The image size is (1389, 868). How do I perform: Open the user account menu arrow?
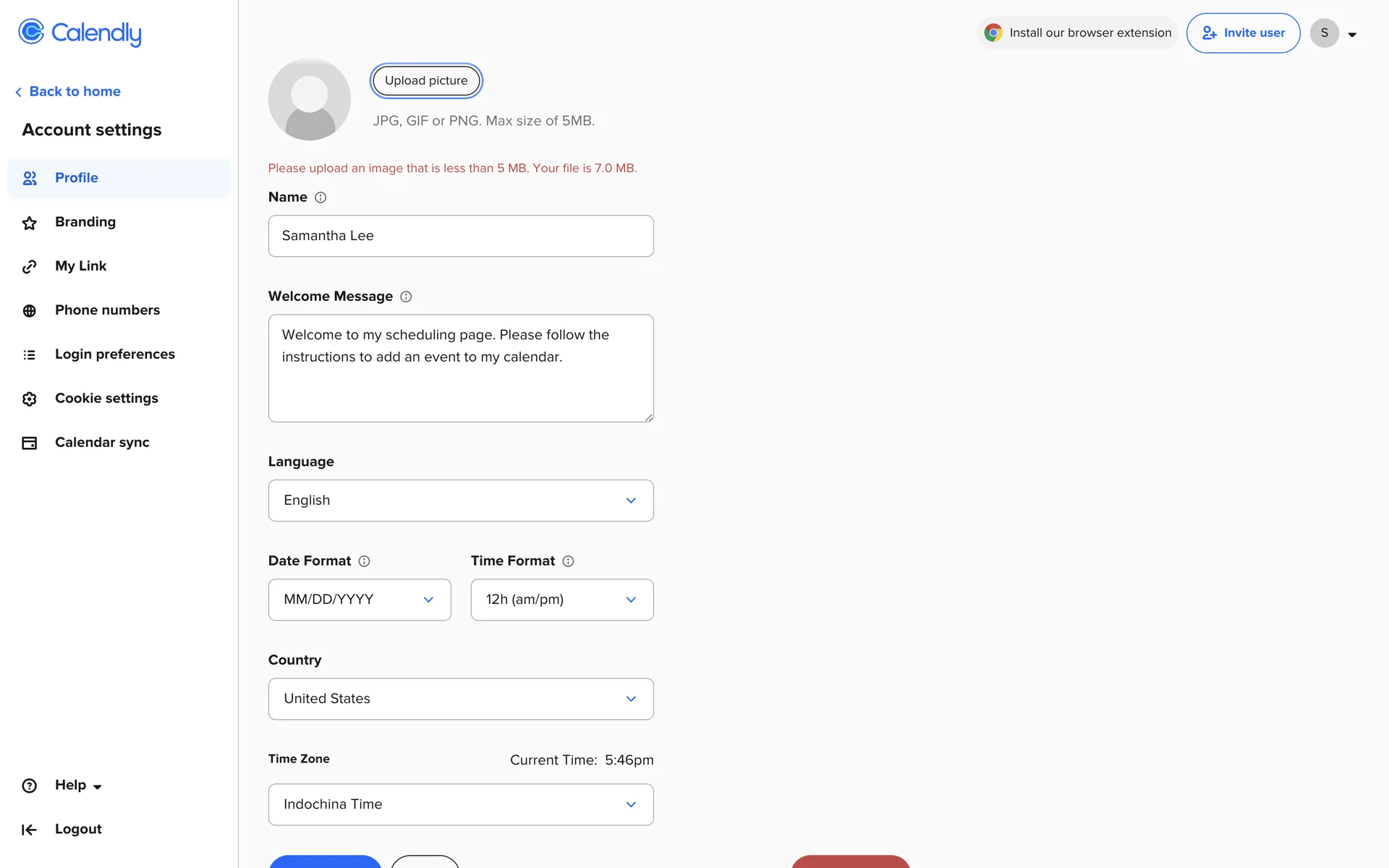tap(1352, 34)
